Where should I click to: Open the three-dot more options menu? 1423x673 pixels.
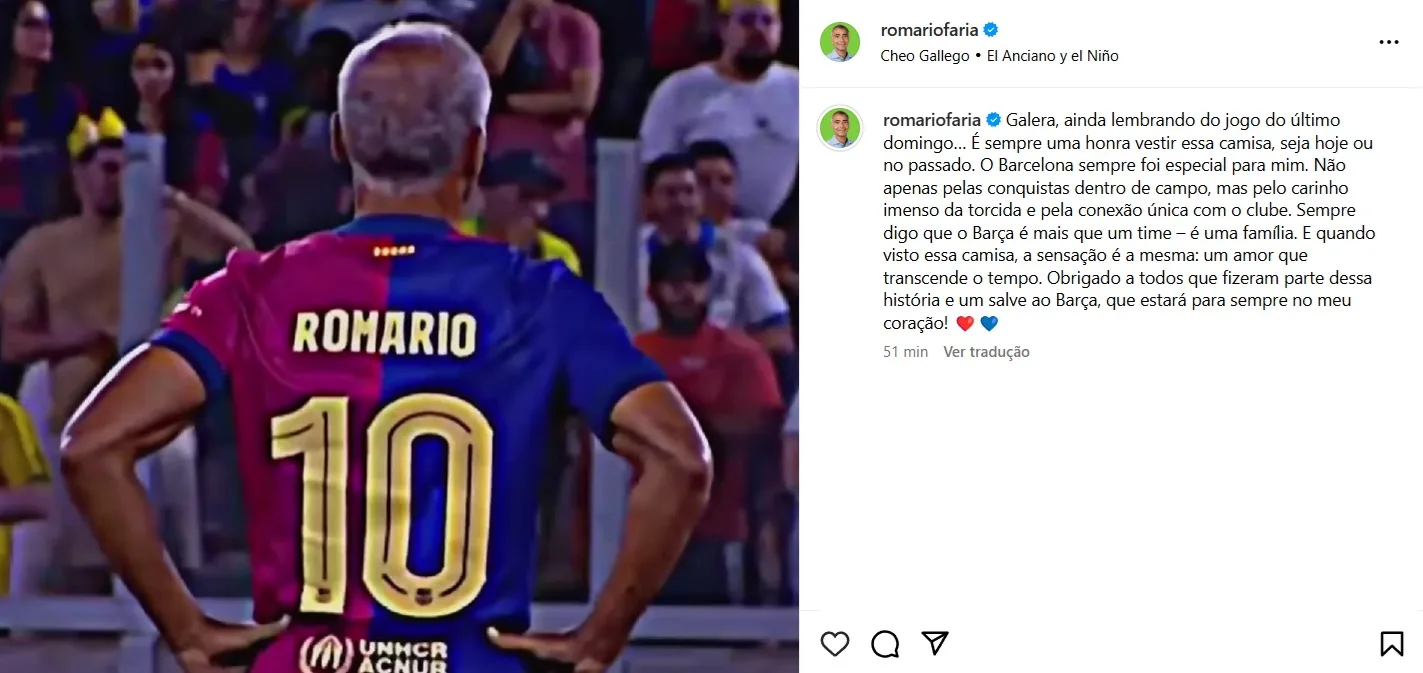(1389, 42)
